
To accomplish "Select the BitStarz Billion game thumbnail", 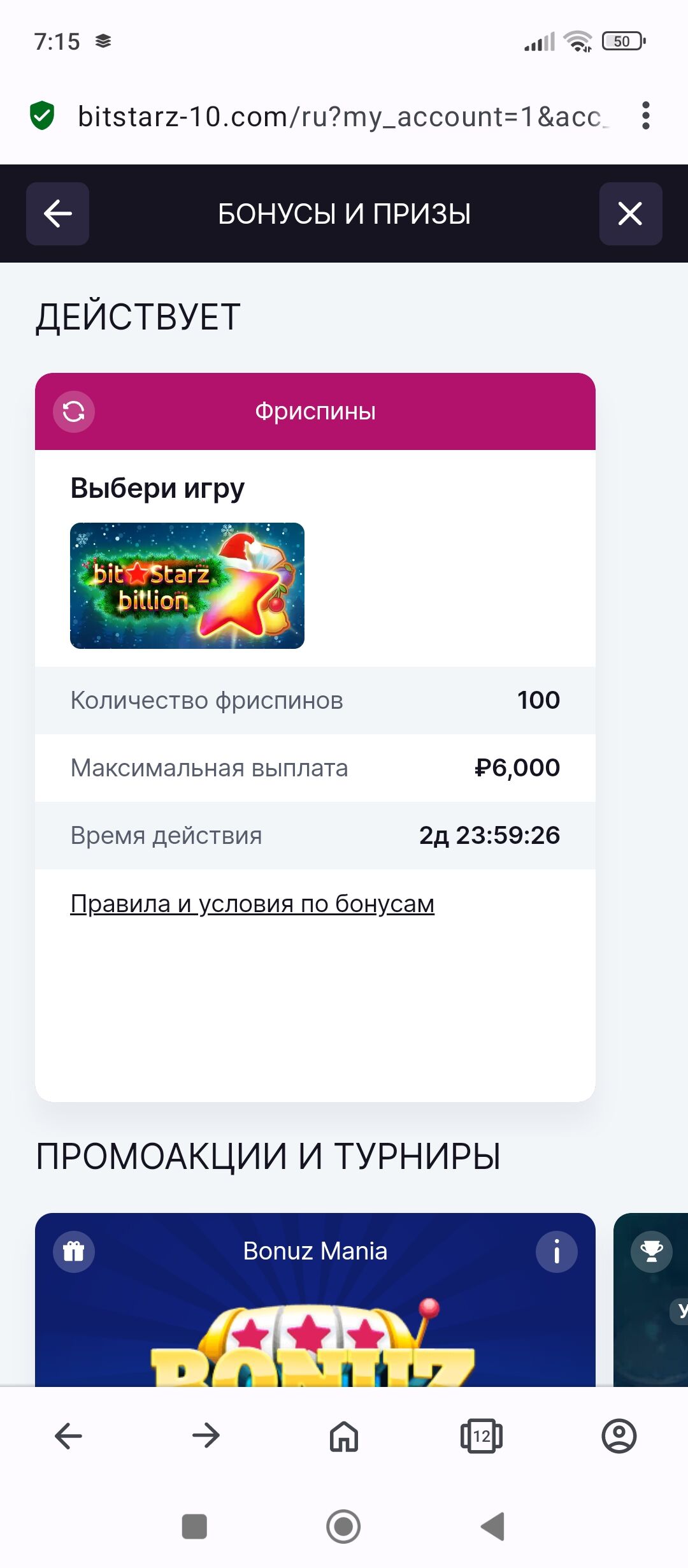I will click(x=187, y=586).
